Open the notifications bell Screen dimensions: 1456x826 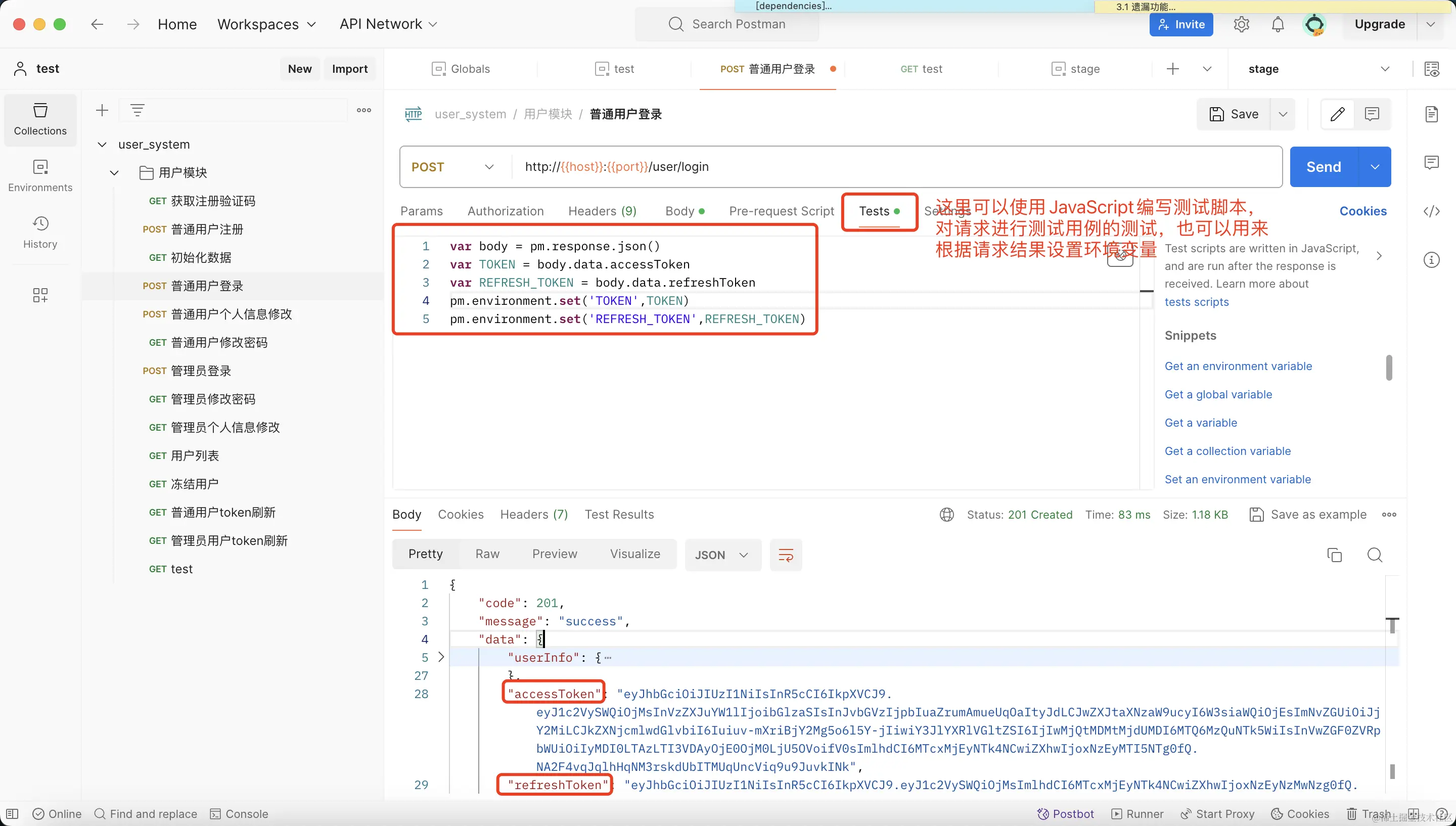tap(1278, 24)
